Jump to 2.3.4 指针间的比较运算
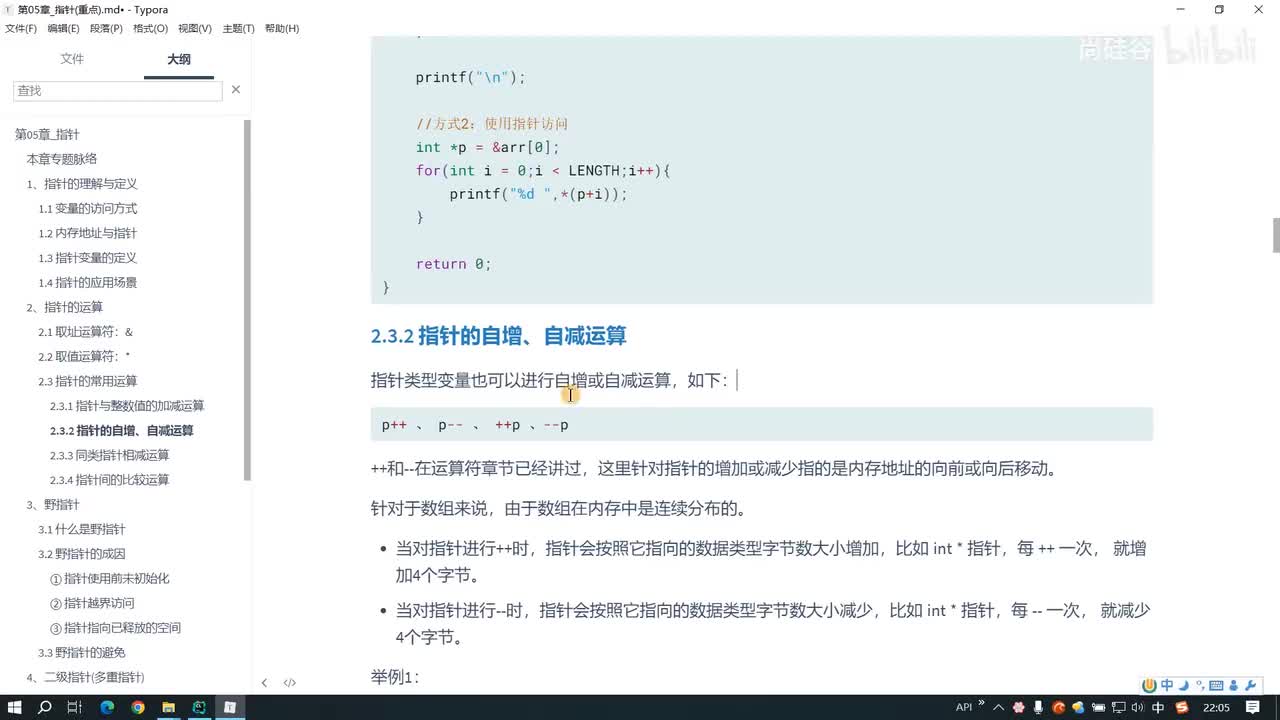 (110, 480)
